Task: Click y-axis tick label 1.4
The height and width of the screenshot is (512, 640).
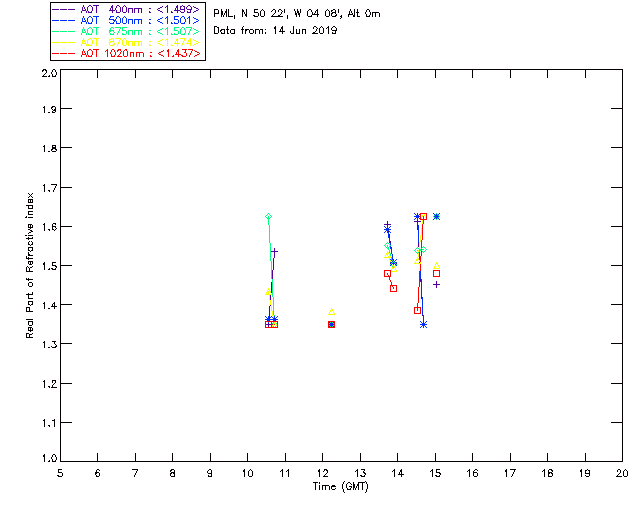Action: [x=49, y=305]
